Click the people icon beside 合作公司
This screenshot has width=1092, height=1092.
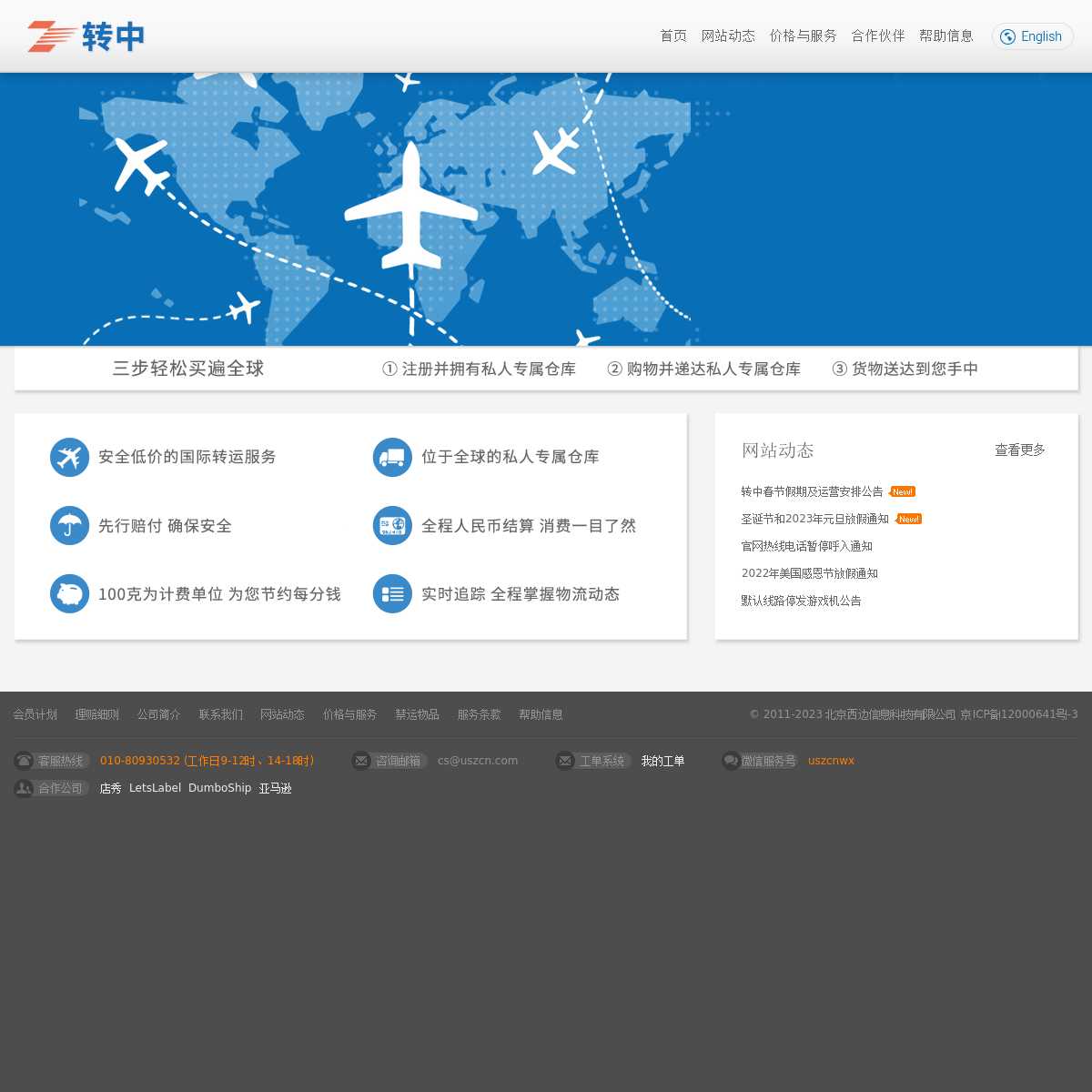coord(24,788)
